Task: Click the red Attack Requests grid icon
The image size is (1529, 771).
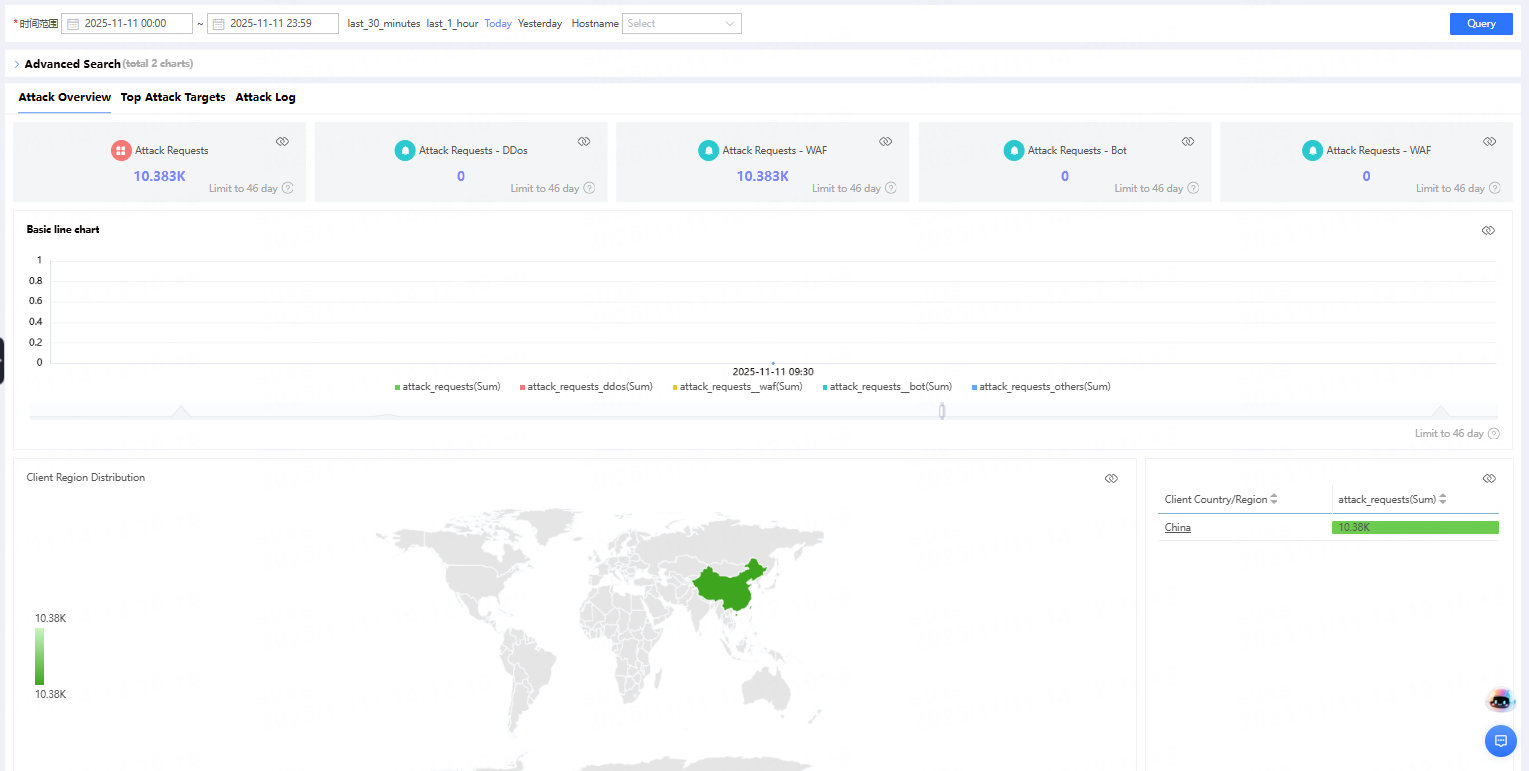Action: [x=121, y=151]
